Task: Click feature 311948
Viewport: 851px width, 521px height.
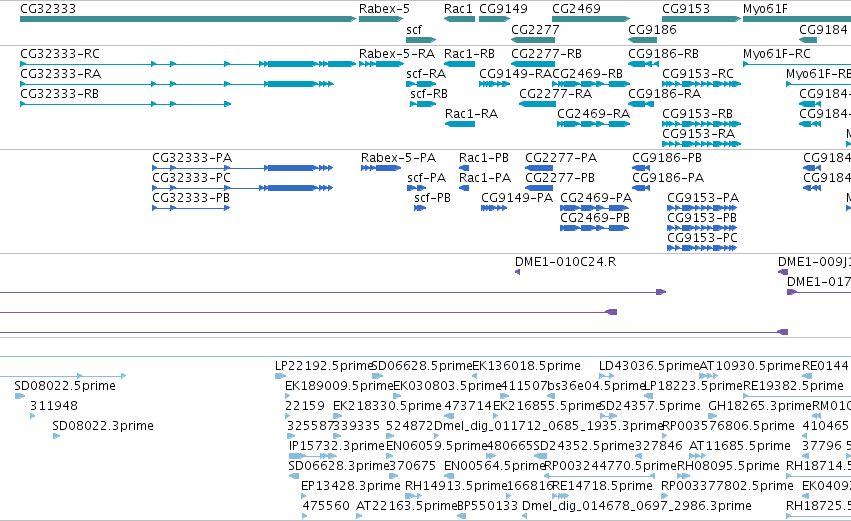Action: [54, 406]
